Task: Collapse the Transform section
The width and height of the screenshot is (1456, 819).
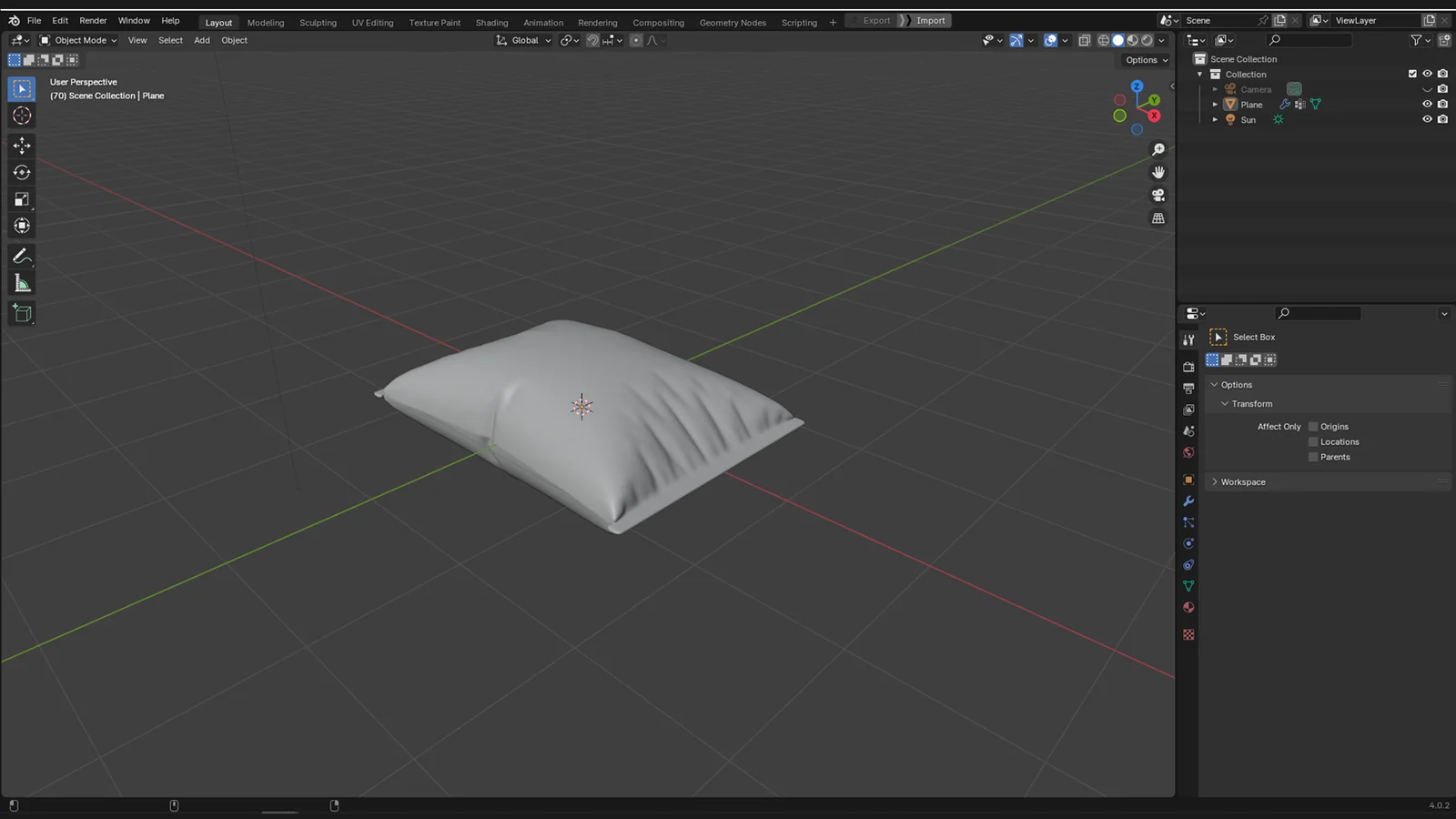Action: (1251, 403)
